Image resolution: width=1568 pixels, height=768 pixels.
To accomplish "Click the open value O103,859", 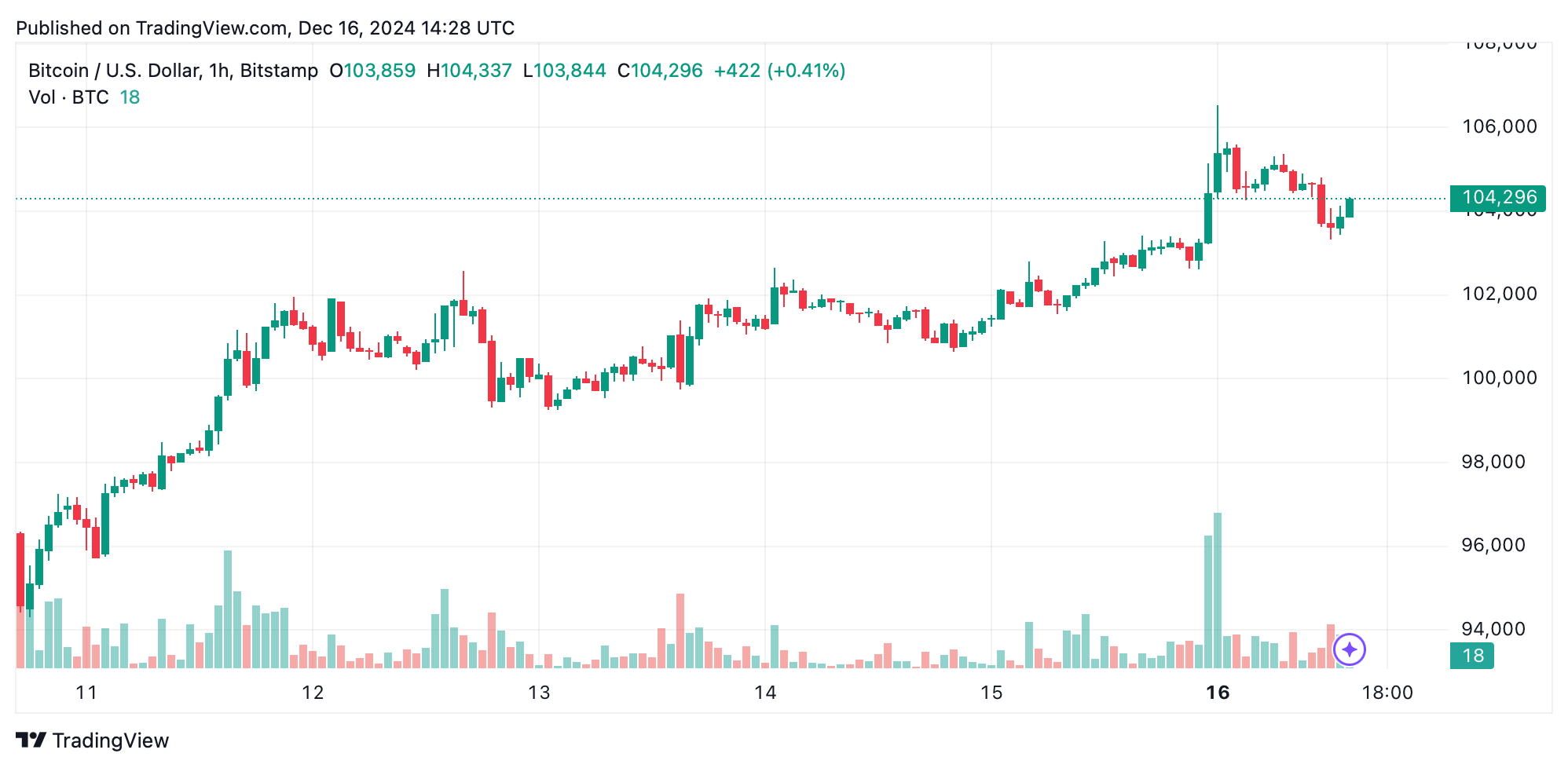I will [x=372, y=71].
